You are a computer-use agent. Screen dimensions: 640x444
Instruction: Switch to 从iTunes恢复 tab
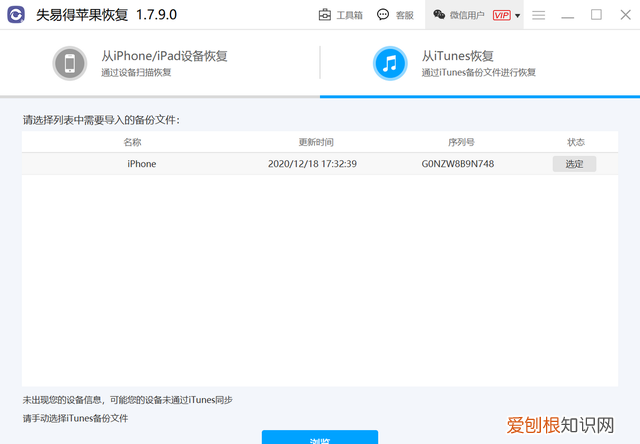pos(480,63)
